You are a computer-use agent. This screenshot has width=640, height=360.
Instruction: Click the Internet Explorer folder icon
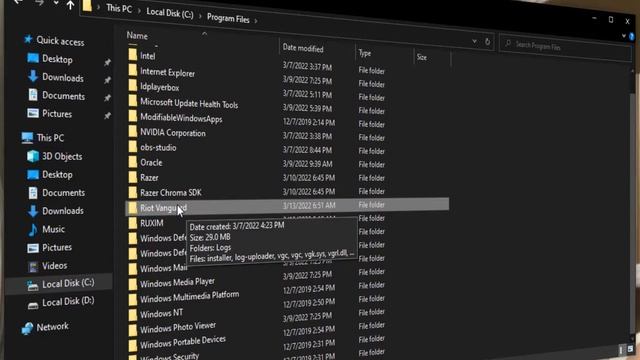tap(133, 70)
